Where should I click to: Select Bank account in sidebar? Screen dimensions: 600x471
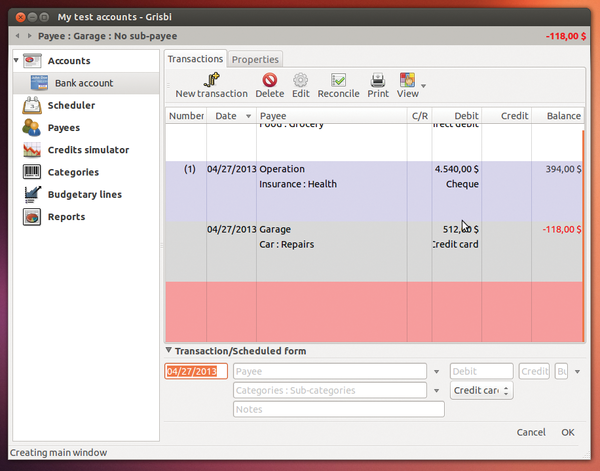84,83
